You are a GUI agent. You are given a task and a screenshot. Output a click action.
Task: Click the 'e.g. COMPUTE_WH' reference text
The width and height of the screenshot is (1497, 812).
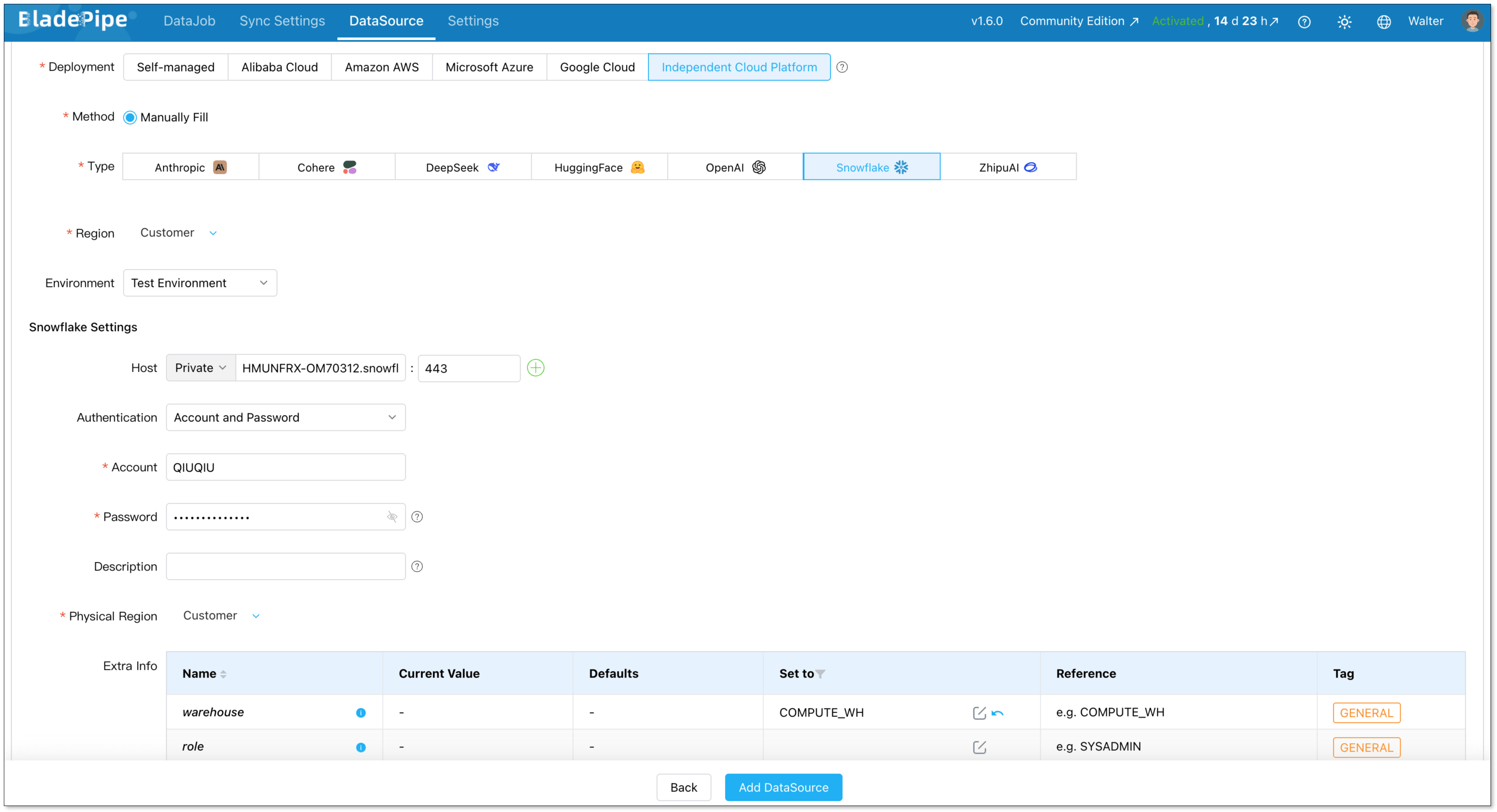point(1110,712)
